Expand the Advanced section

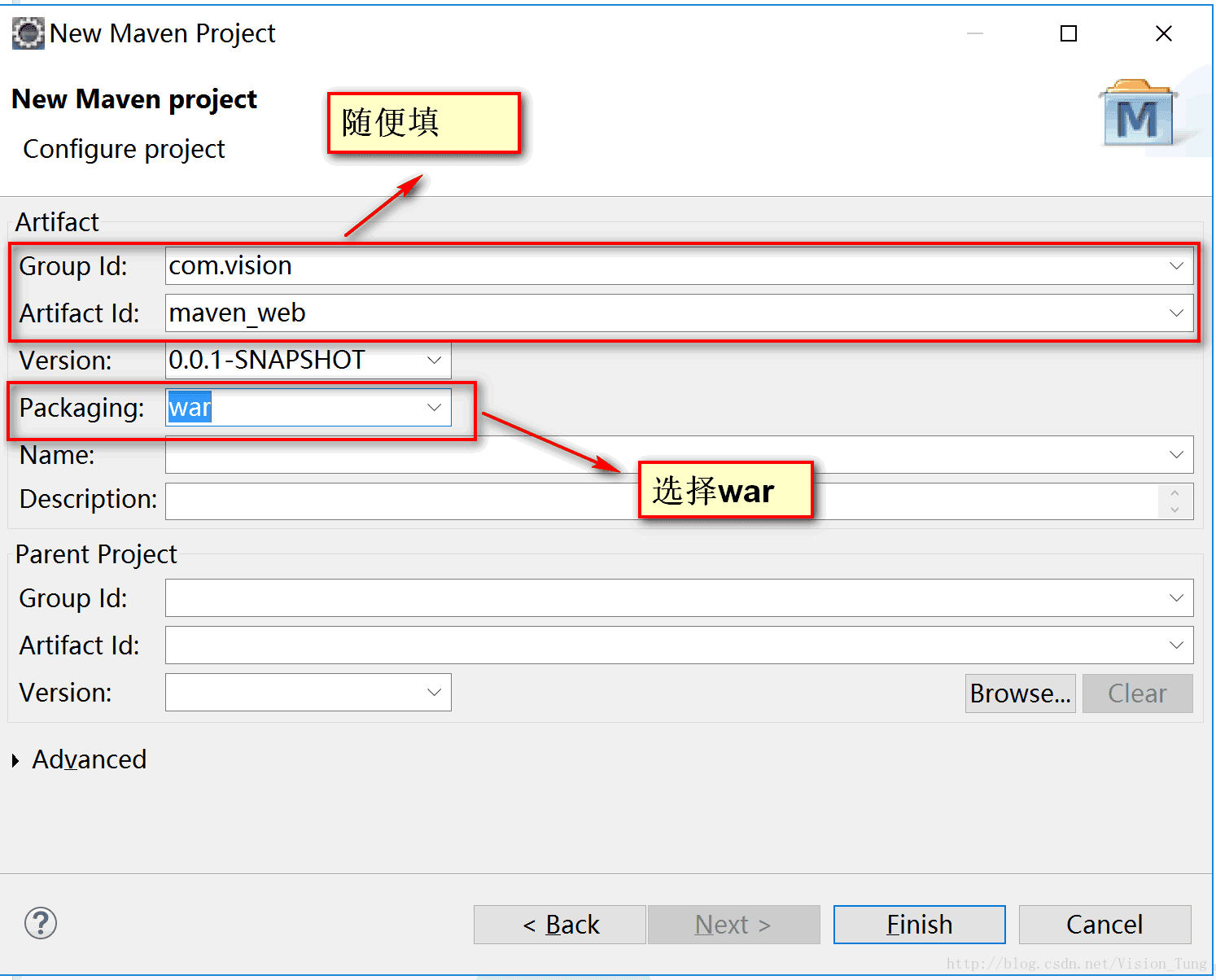(x=15, y=760)
